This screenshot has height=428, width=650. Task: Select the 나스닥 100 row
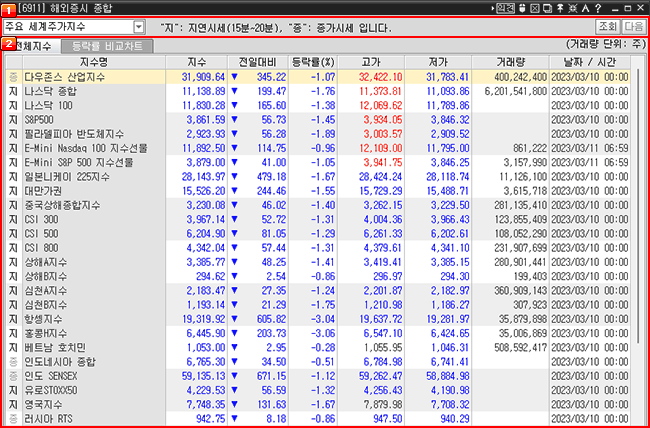[318, 105]
